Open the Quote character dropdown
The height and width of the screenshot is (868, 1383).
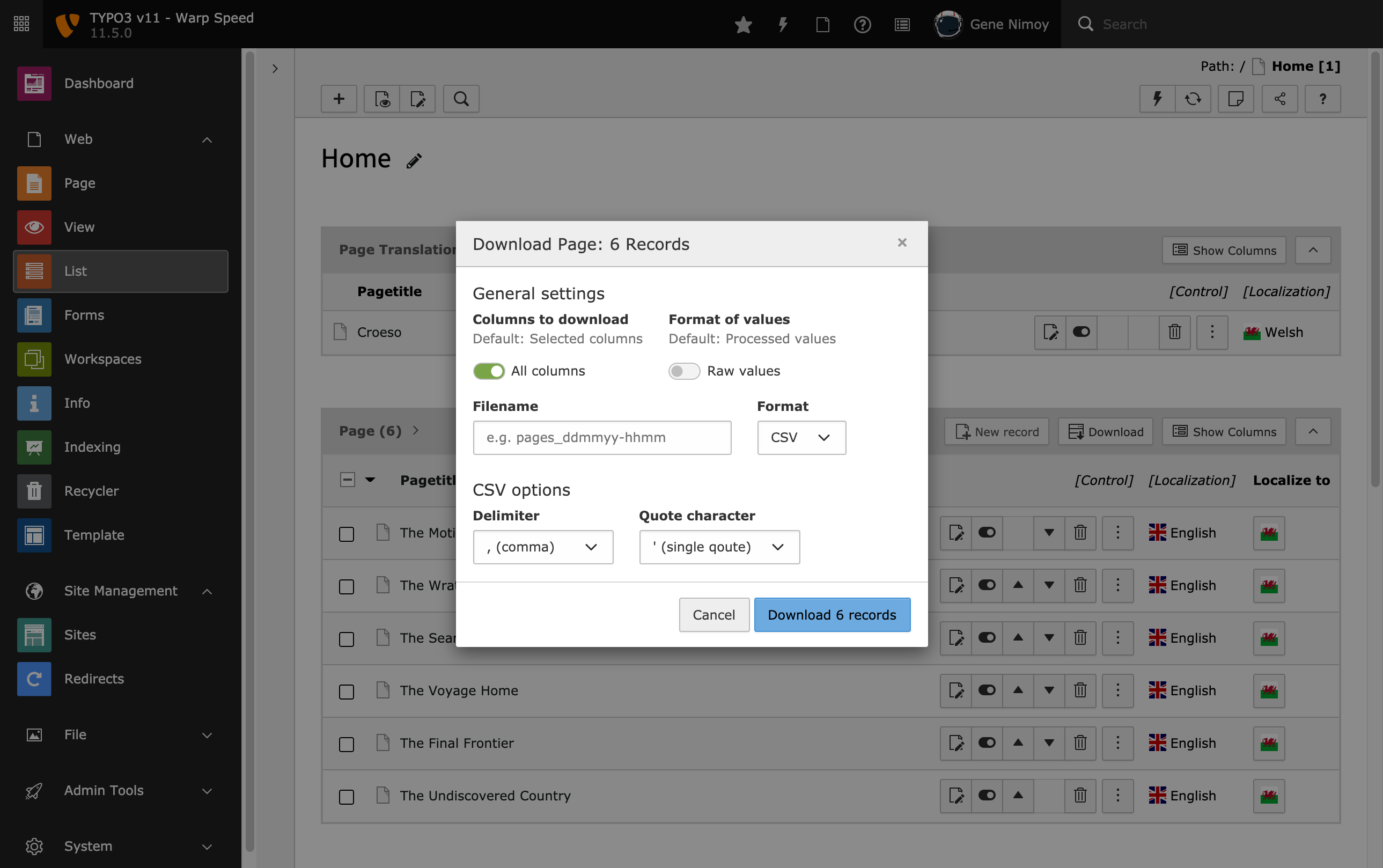[719, 547]
